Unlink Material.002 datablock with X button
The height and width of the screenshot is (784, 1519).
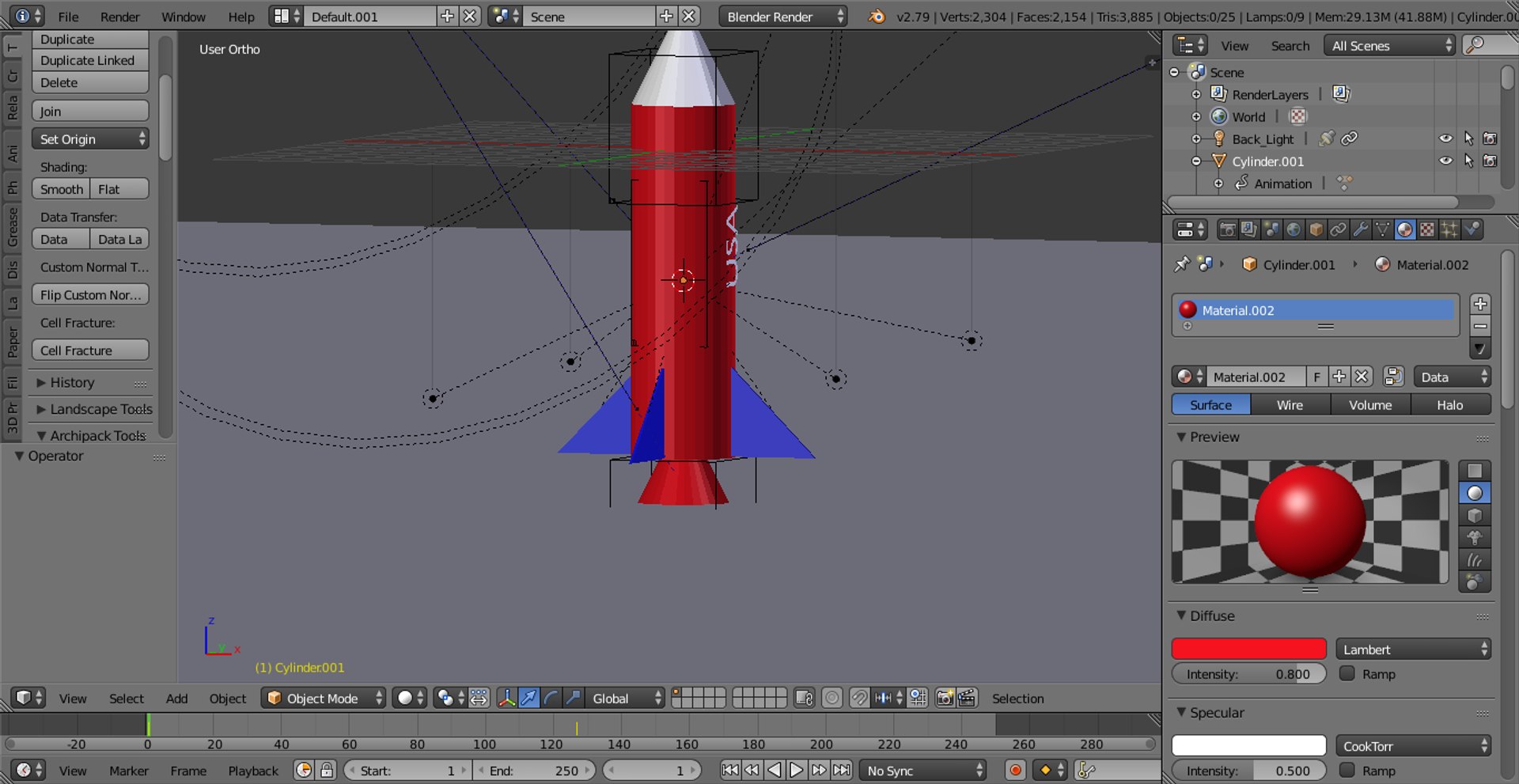point(1362,377)
